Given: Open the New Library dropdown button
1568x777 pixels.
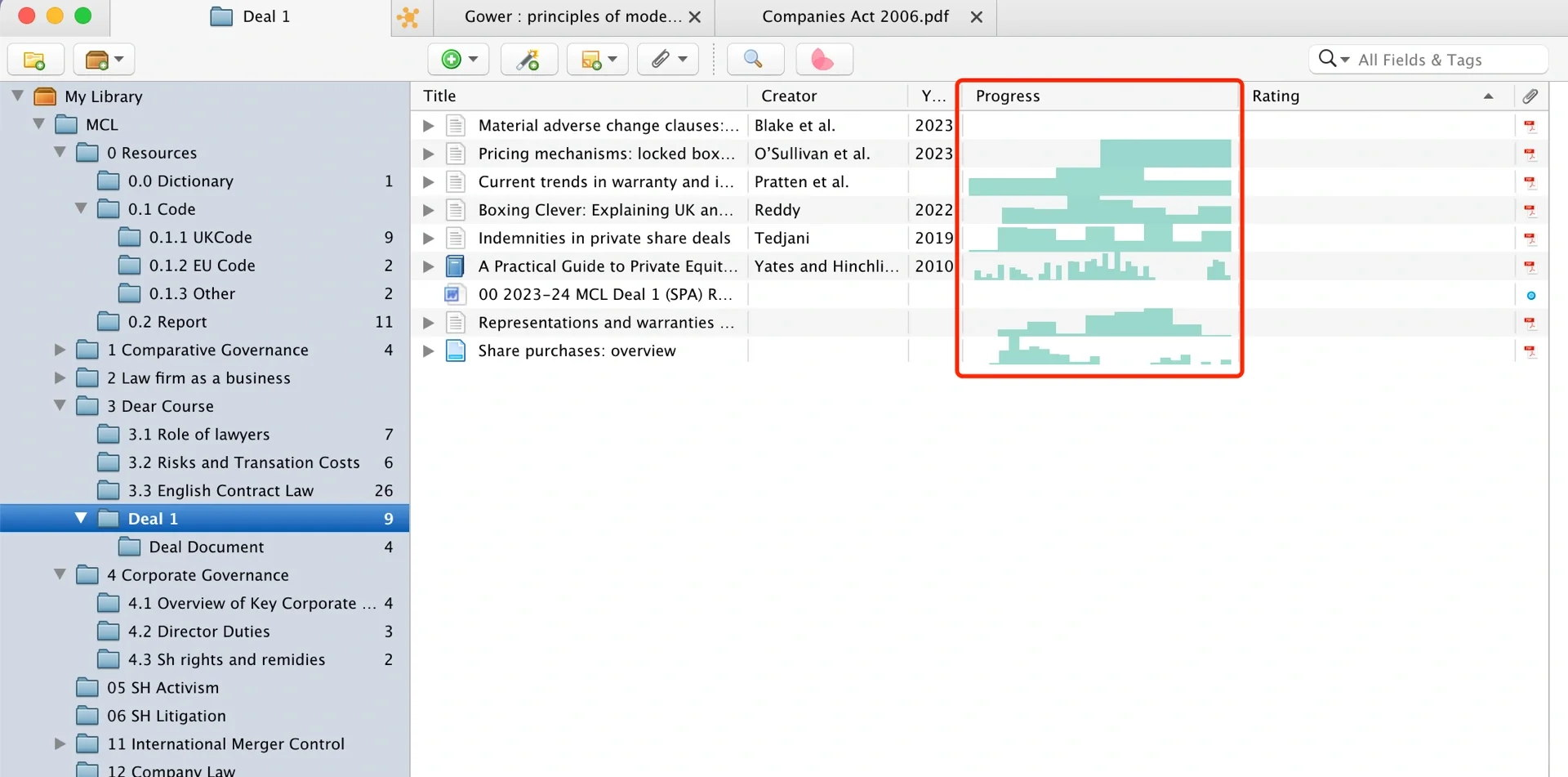Looking at the screenshot, I should [104, 60].
